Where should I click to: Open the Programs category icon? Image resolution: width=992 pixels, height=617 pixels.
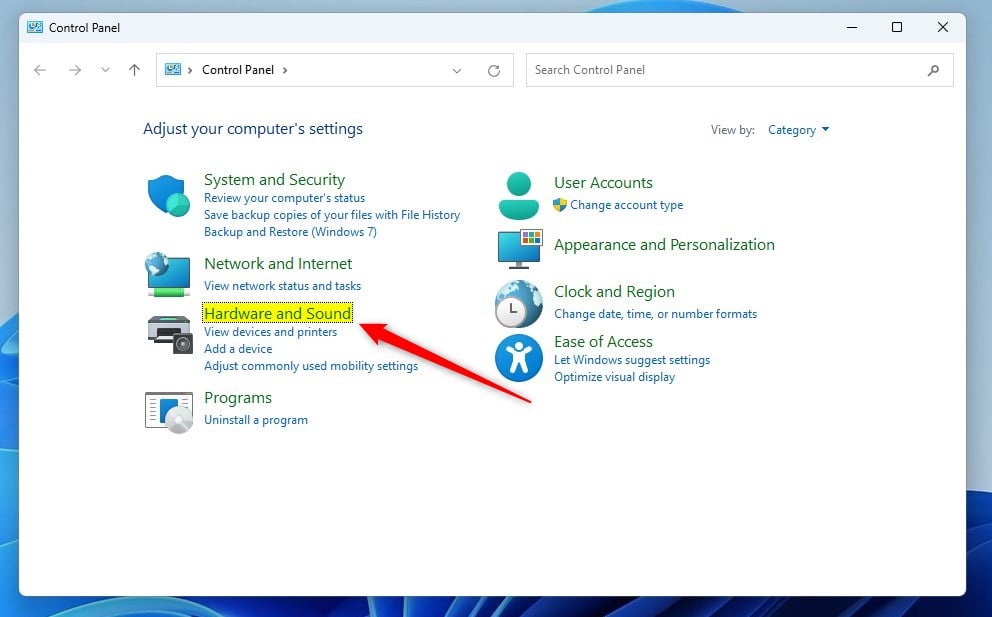point(169,412)
